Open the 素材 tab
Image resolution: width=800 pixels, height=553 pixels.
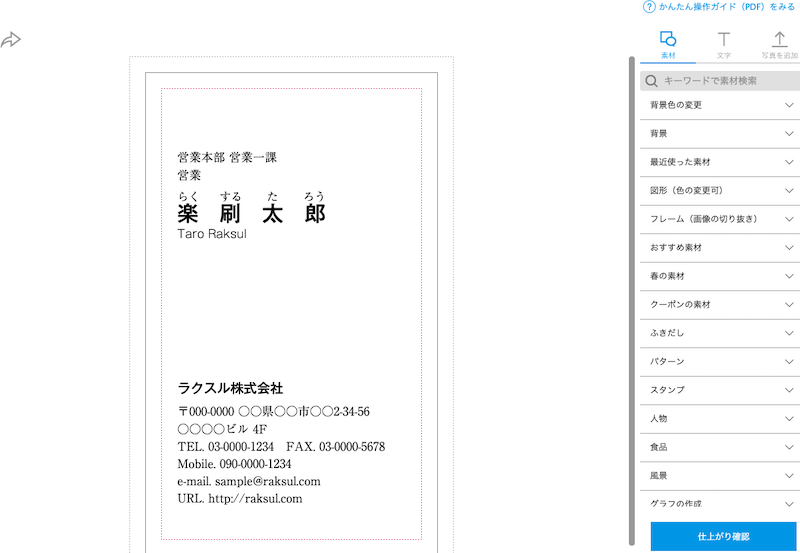[x=668, y=45]
